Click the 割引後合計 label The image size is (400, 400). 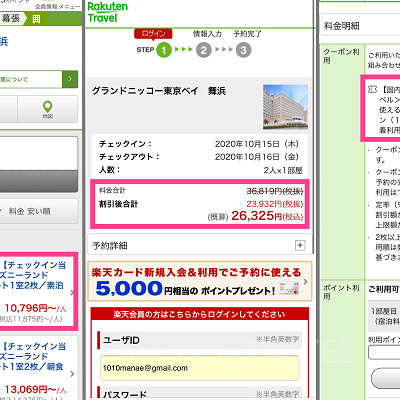[x=118, y=204]
